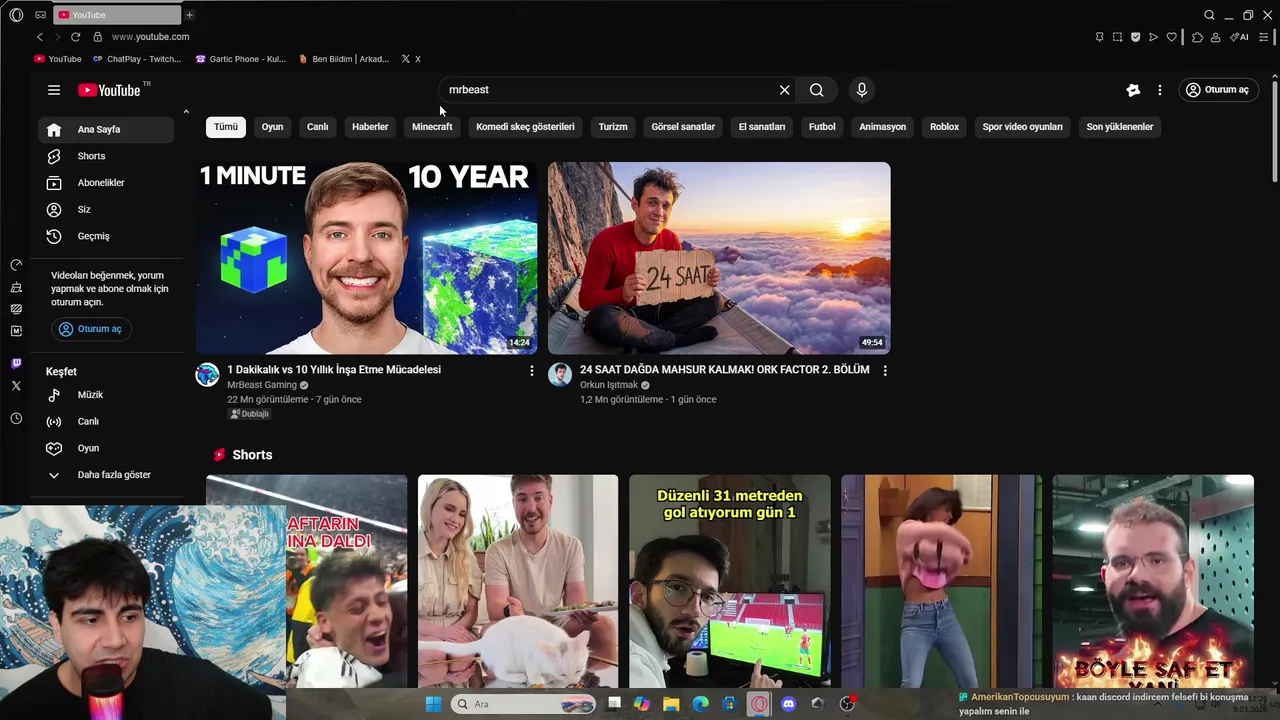Screen dimensions: 1280x720
Task: Open the Easy Setup toolbar icon
Action: click(1264, 37)
